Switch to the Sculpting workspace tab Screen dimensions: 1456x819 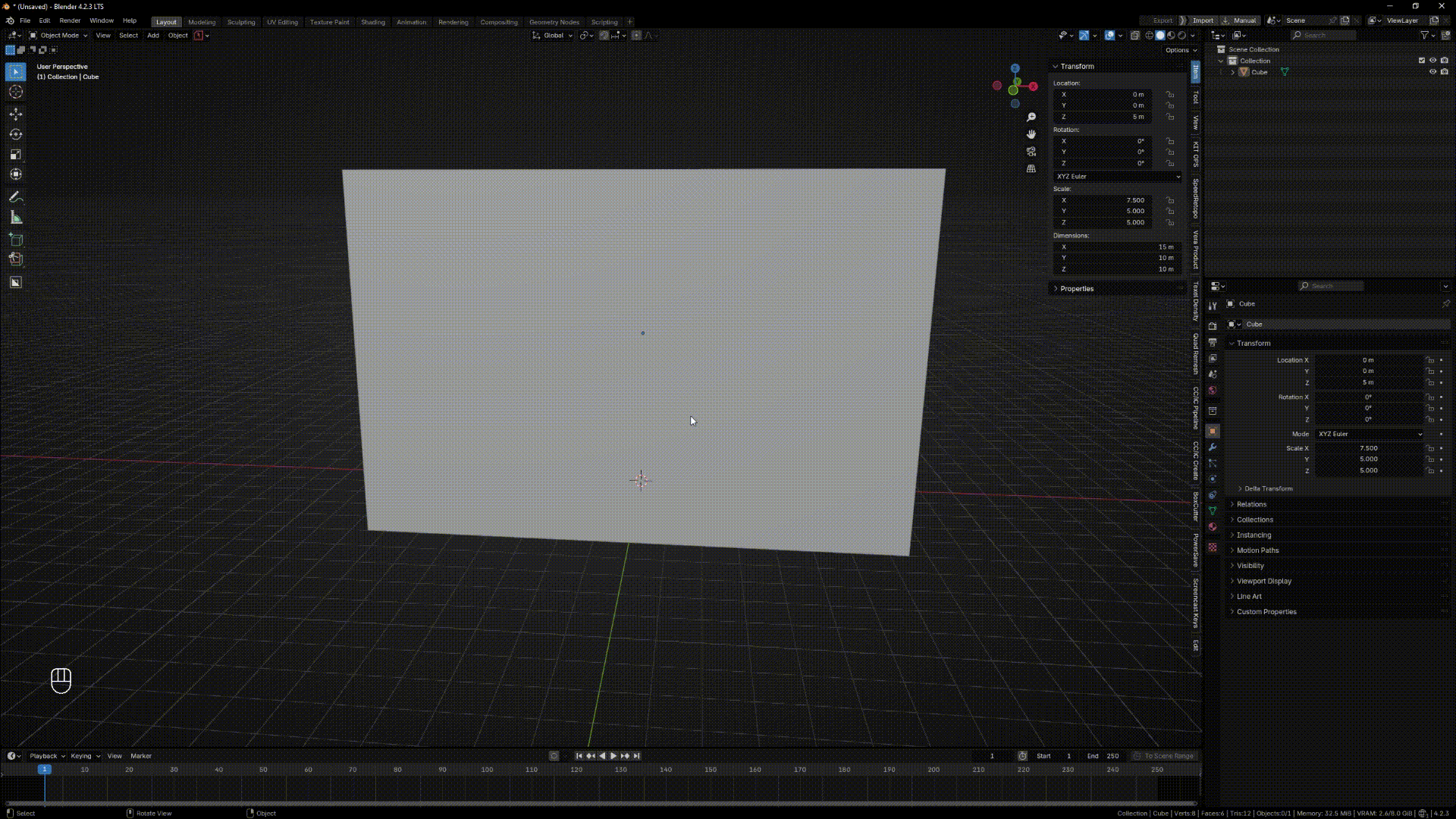pos(241,22)
